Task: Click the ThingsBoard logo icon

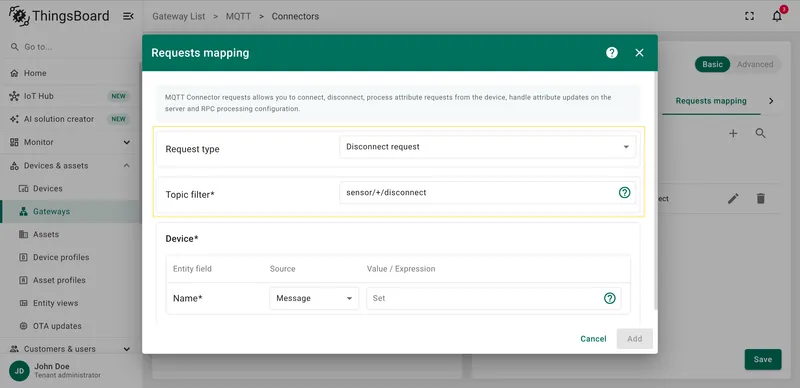Action: 19,16
